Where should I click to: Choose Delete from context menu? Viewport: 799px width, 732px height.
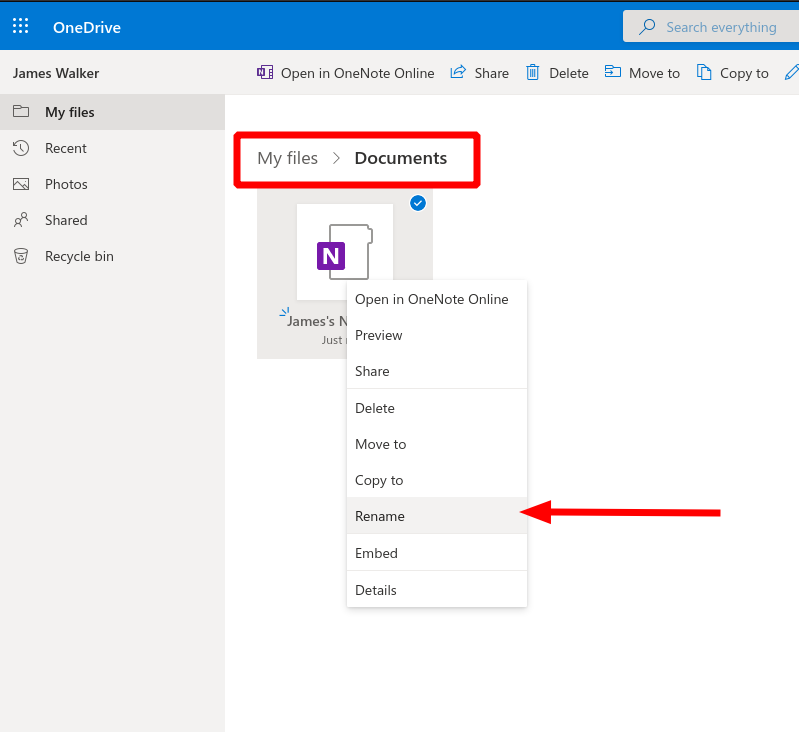(x=437, y=408)
